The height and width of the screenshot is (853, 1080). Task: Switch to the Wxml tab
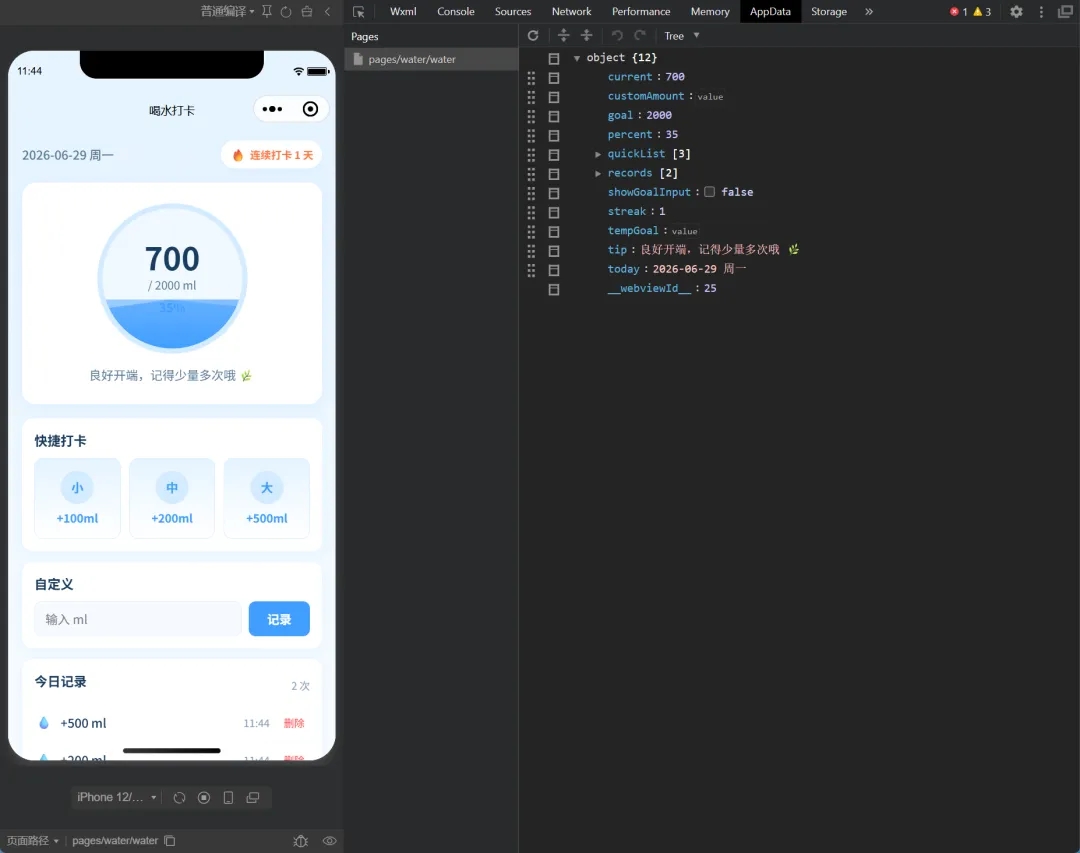[x=403, y=12]
